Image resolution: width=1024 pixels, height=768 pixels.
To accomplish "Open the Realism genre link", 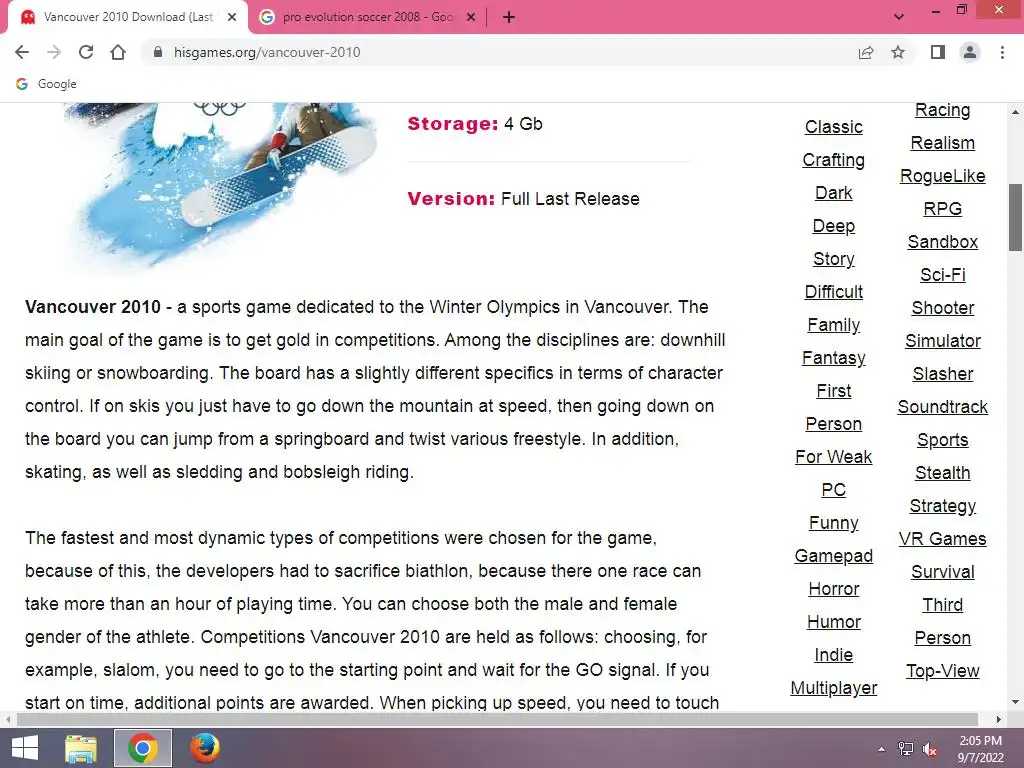I will 942,143.
